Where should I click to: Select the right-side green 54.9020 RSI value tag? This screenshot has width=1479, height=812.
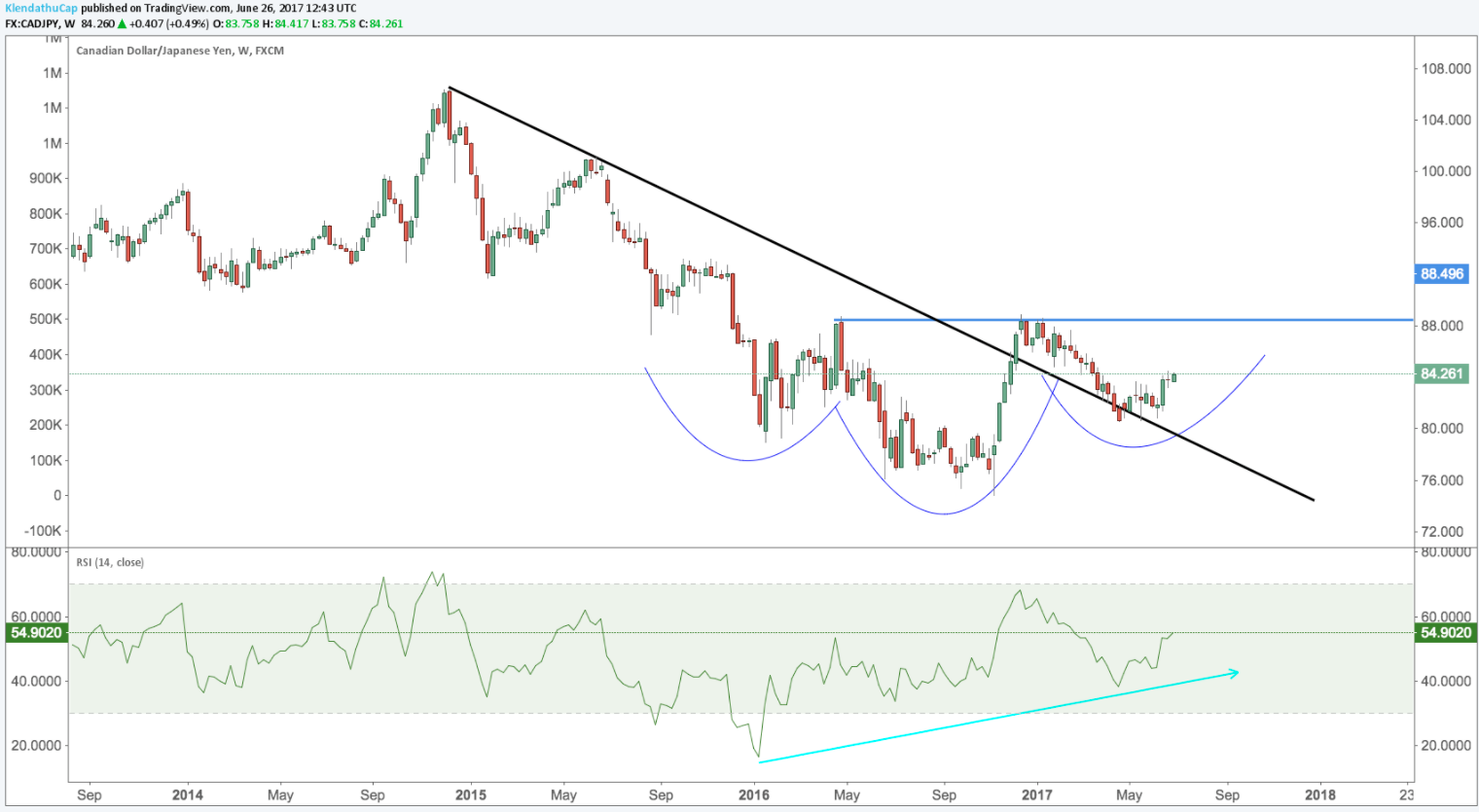click(1445, 633)
